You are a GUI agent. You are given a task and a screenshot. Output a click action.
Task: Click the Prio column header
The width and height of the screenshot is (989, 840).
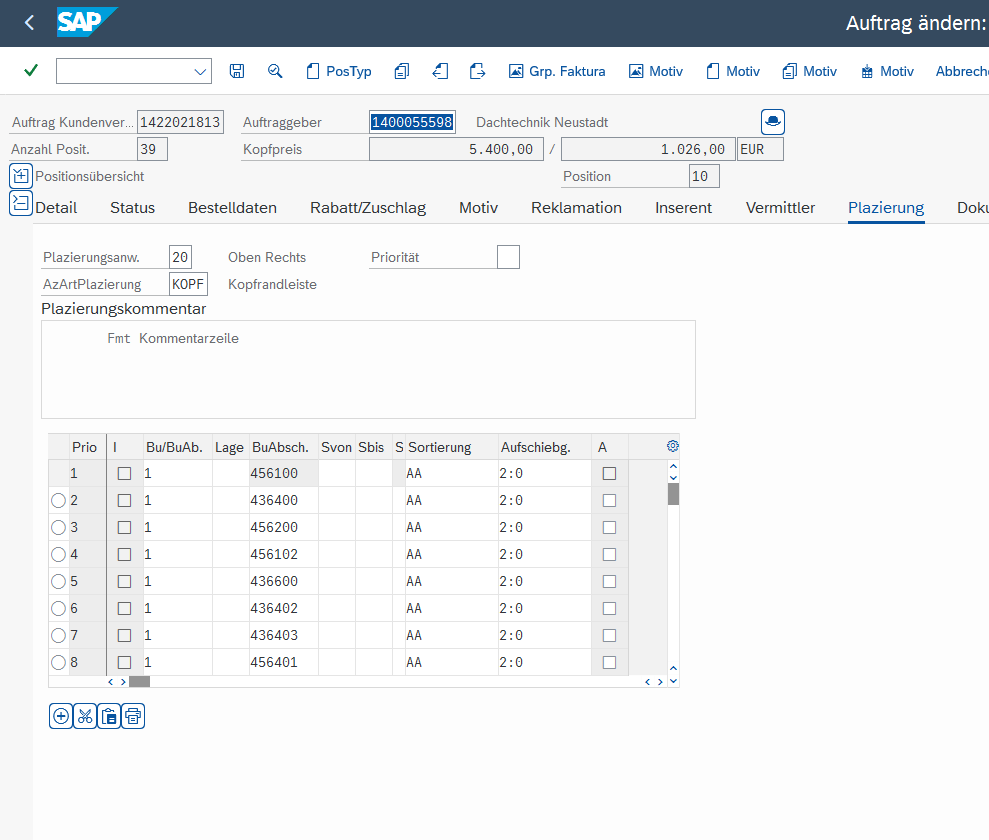click(x=87, y=447)
